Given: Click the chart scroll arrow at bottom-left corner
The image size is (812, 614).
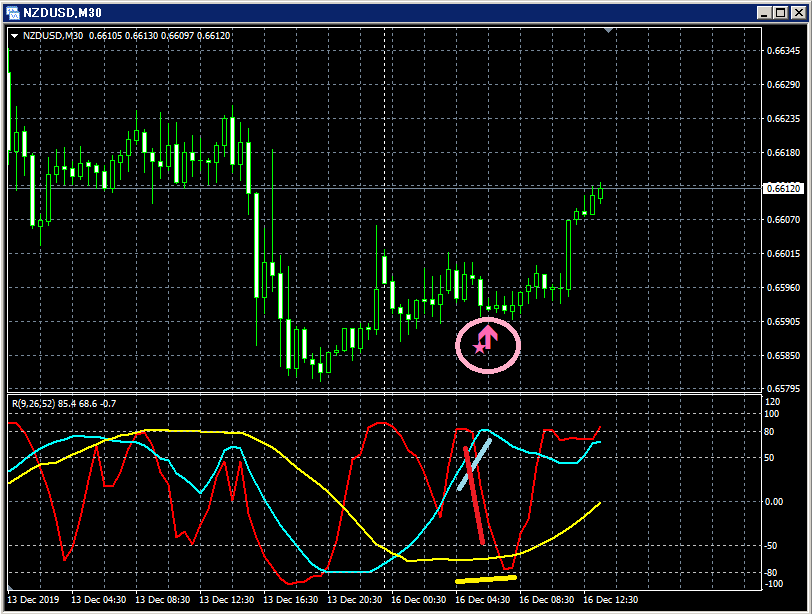Looking at the screenshot, I should point(9,587).
